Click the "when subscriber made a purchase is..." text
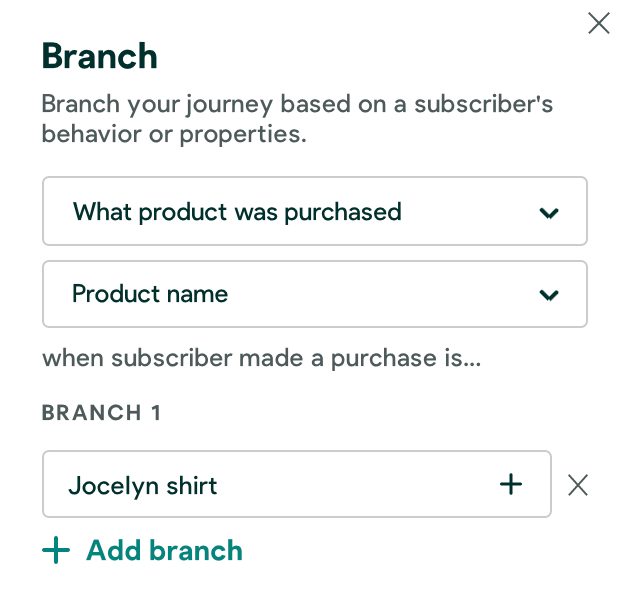 261,358
